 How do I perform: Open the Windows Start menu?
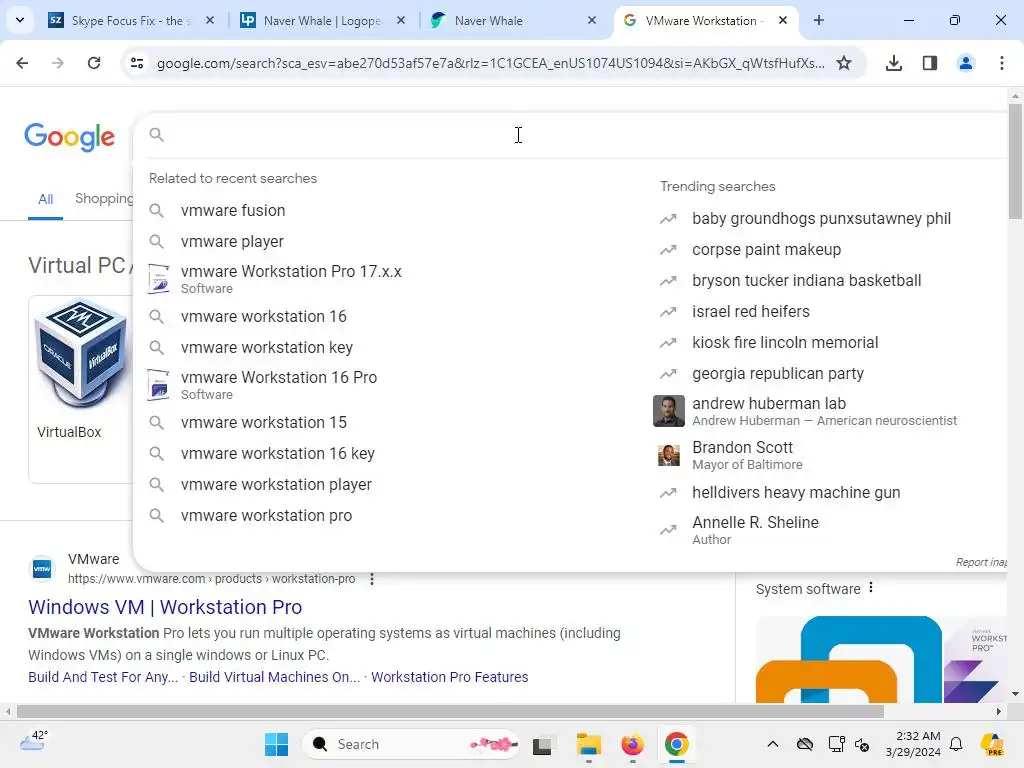pyautogui.click(x=276, y=744)
